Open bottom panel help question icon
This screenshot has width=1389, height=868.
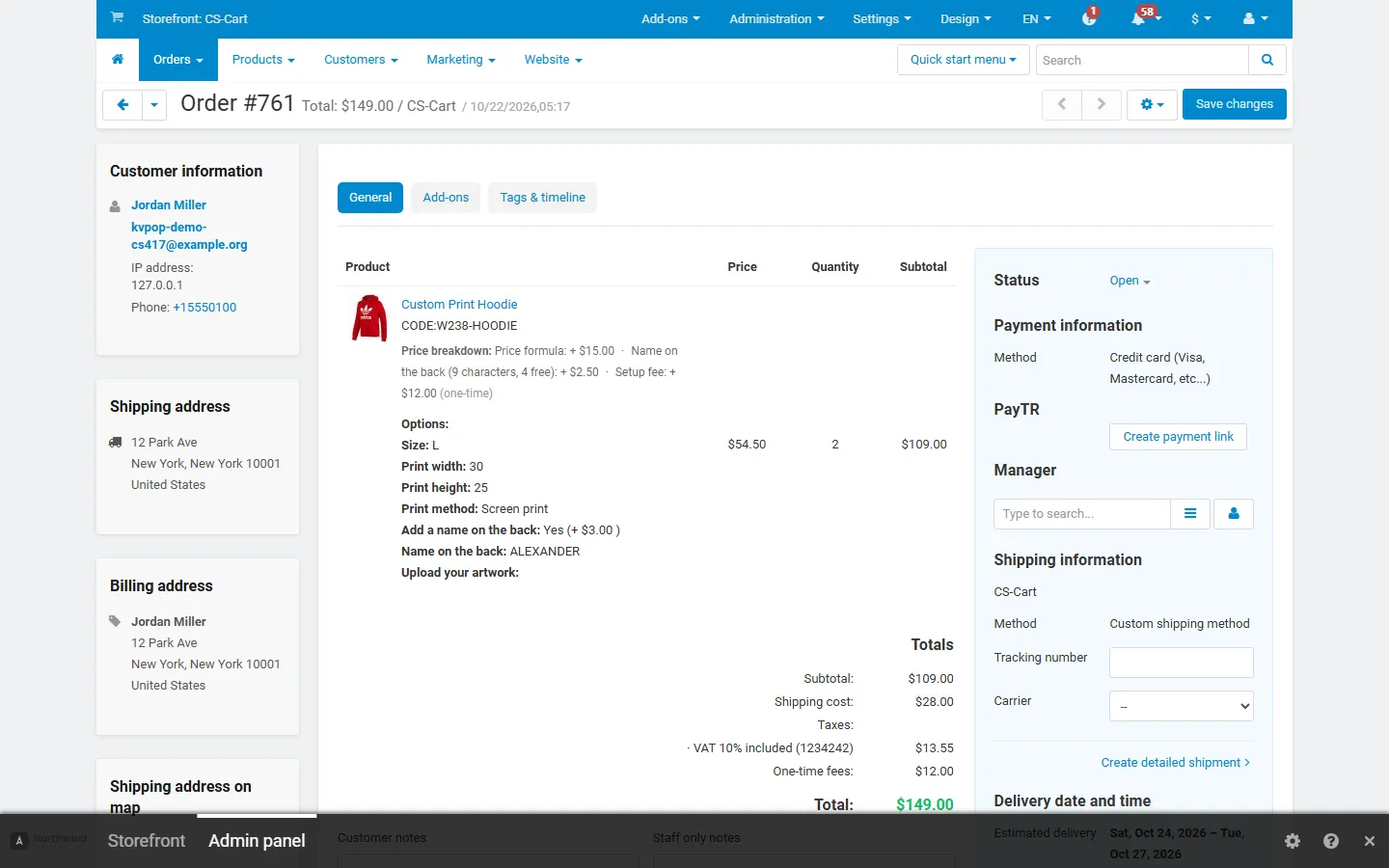coord(1331,841)
